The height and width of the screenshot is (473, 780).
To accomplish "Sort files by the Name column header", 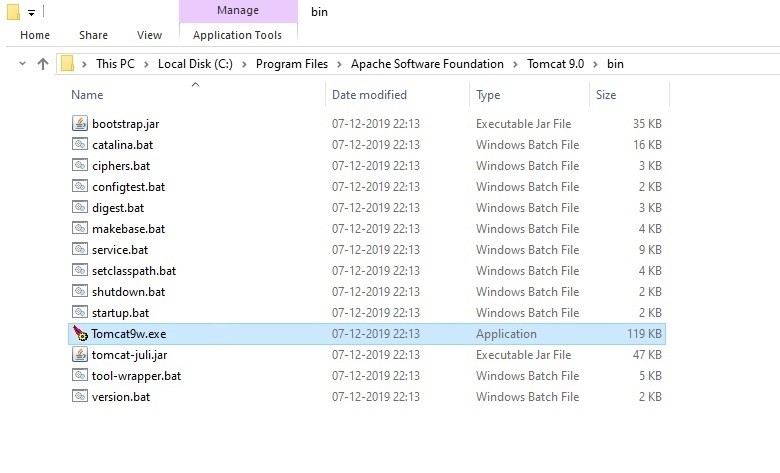I will (87, 95).
